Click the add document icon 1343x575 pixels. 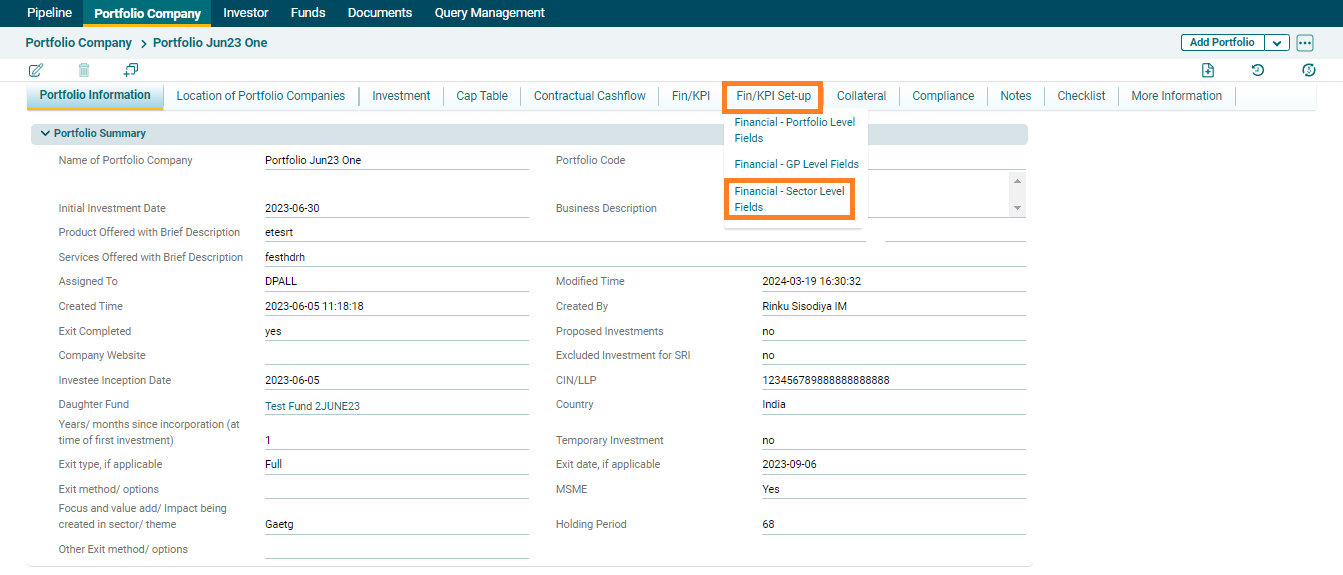click(1208, 70)
